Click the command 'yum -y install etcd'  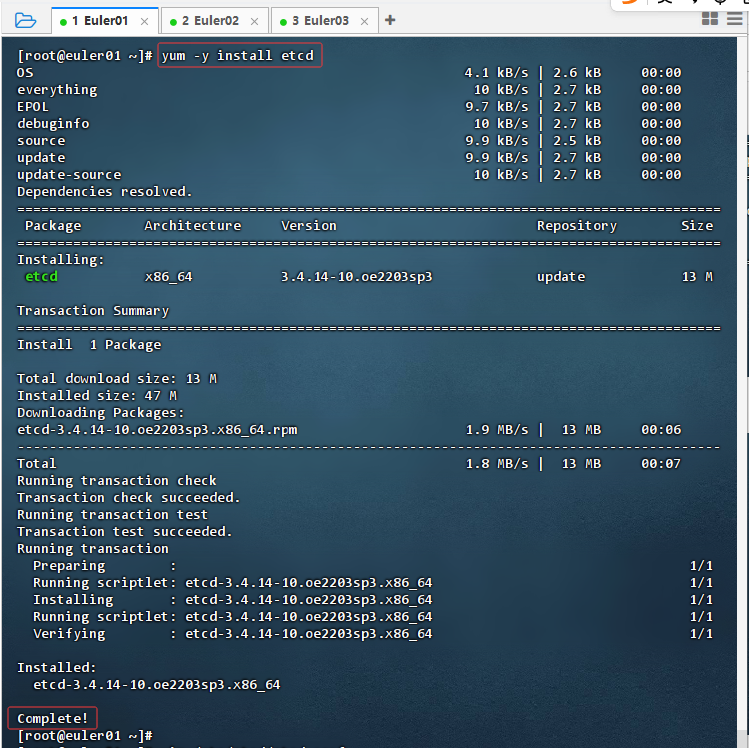coord(238,56)
